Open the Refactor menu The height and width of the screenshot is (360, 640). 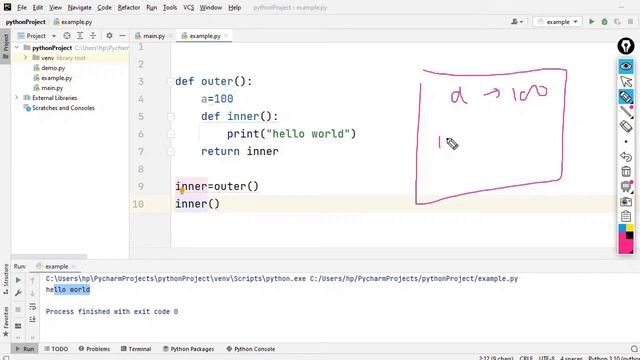click(129, 7)
